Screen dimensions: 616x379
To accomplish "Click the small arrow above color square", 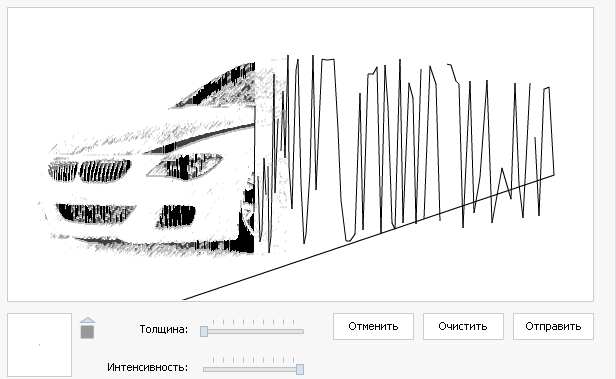I will point(87,320).
